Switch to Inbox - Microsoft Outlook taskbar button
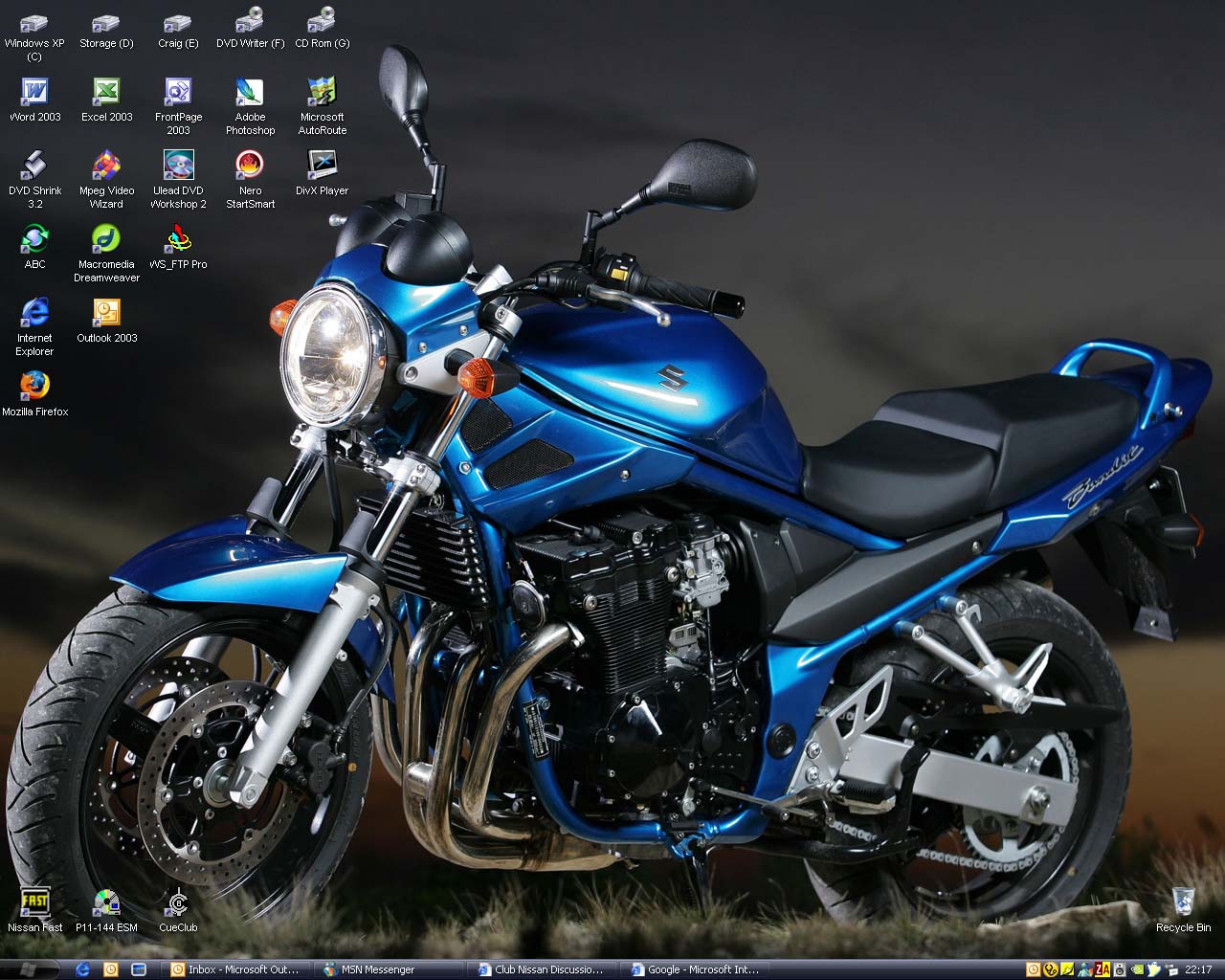The width and height of the screenshot is (1225, 980). [235, 969]
